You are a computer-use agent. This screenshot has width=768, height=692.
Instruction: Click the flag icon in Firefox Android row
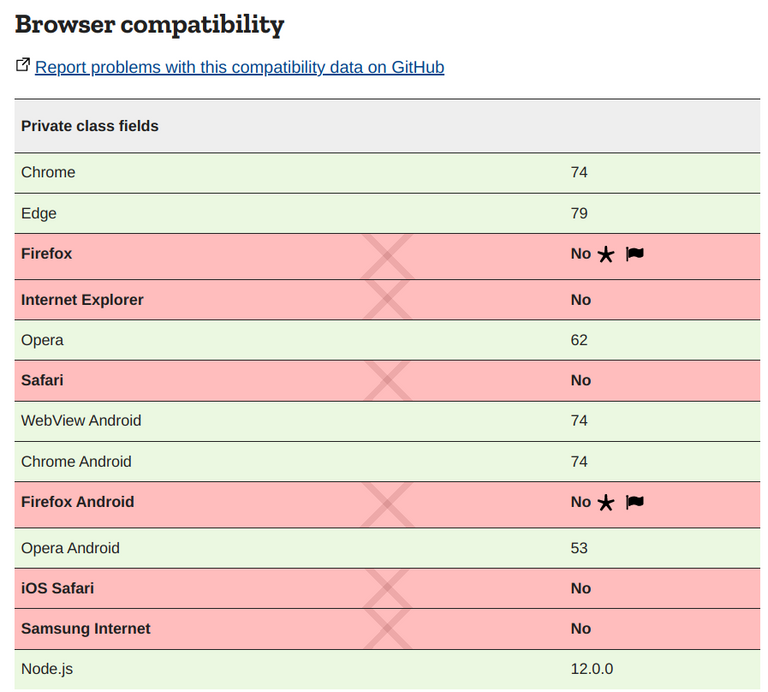[634, 502]
